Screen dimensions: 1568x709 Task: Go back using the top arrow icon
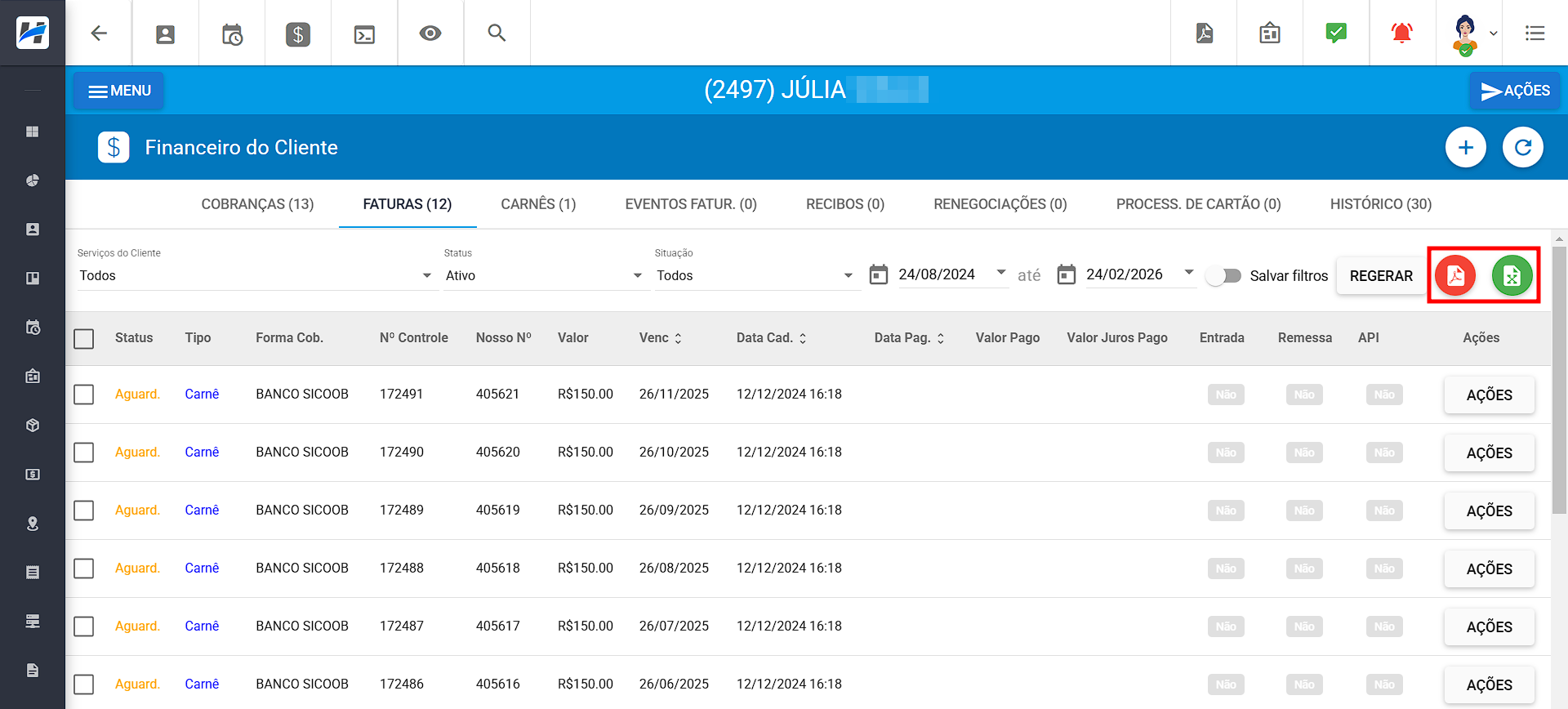tap(99, 33)
